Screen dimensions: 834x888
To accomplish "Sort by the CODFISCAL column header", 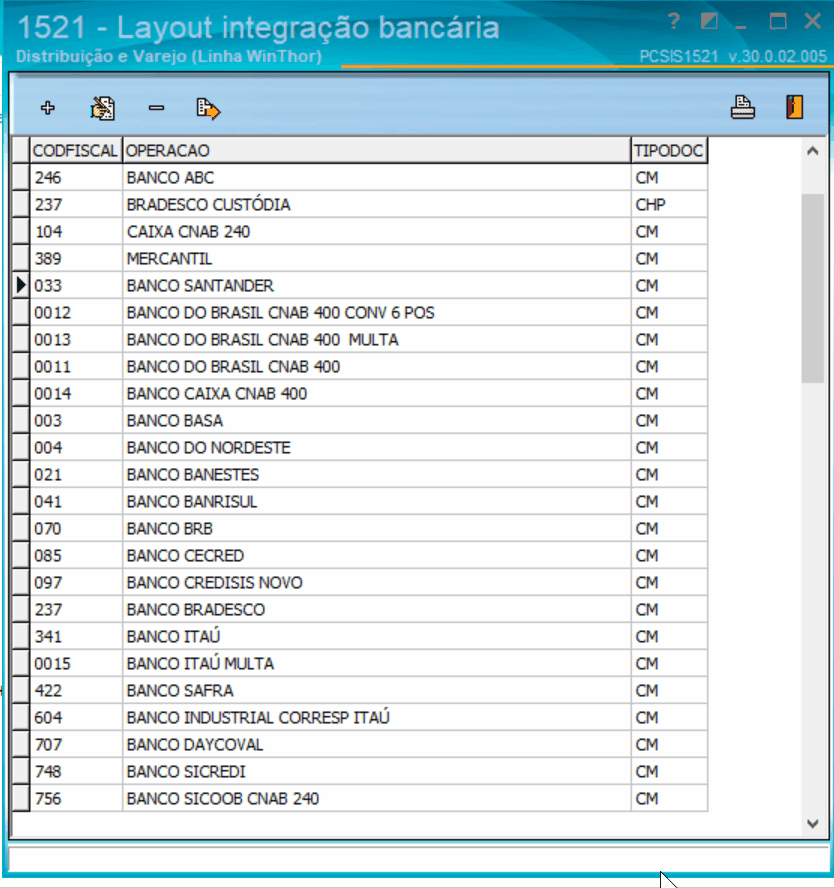I will 76,151.
